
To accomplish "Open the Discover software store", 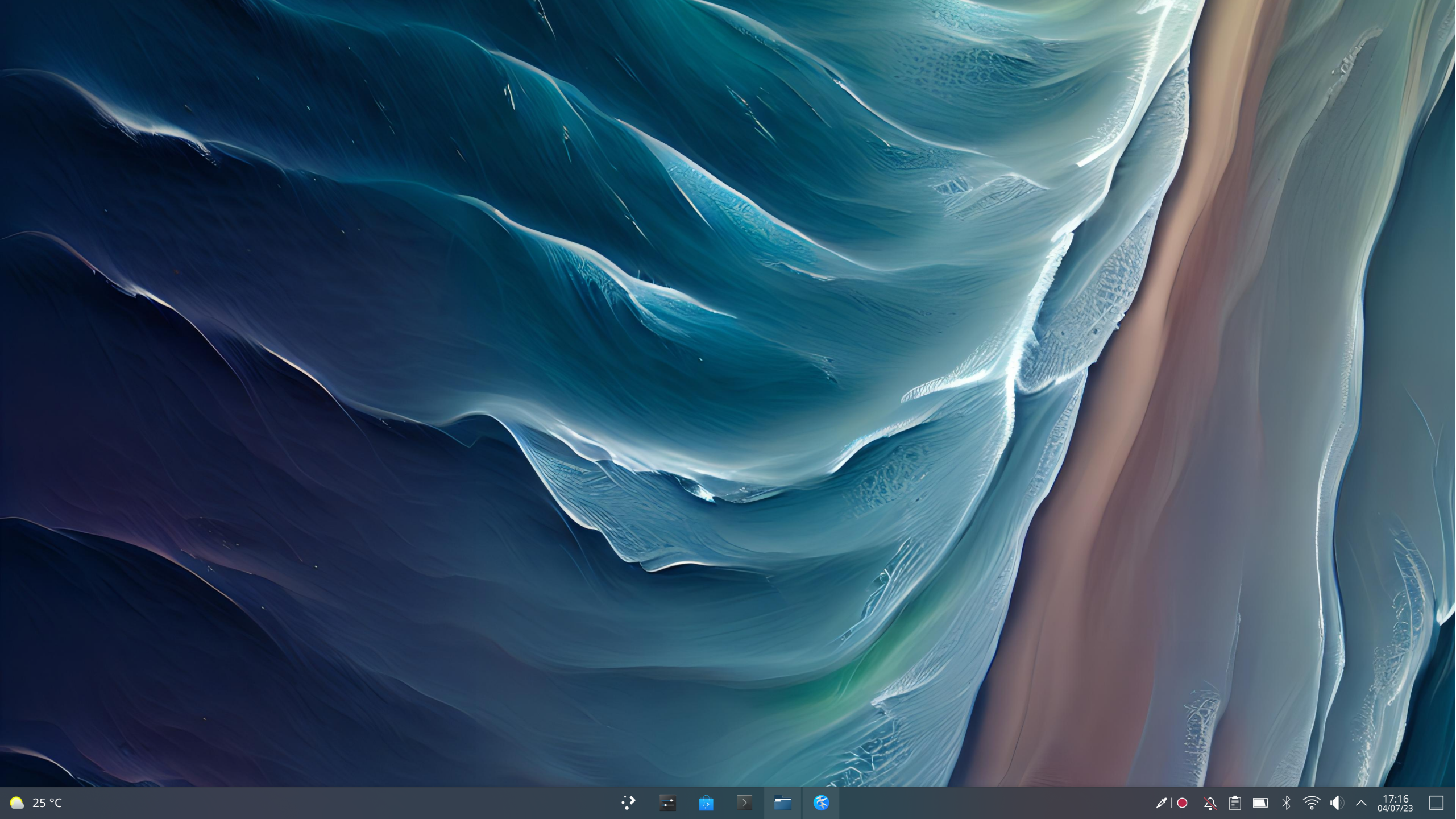I will point(706,803).
